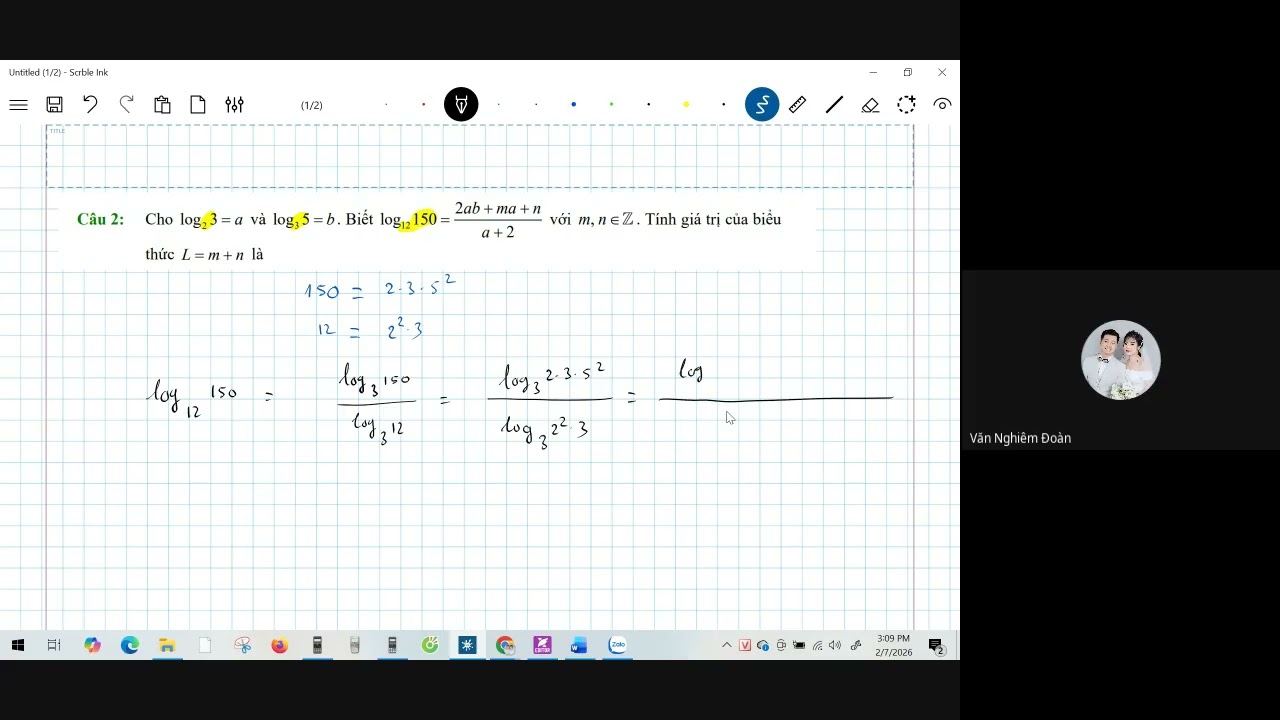Screen dimensions: 1280x720
Task: Click the name Văn Nghiêm Đoàn
Action: pyautogui.click(x=1020, y=438)
